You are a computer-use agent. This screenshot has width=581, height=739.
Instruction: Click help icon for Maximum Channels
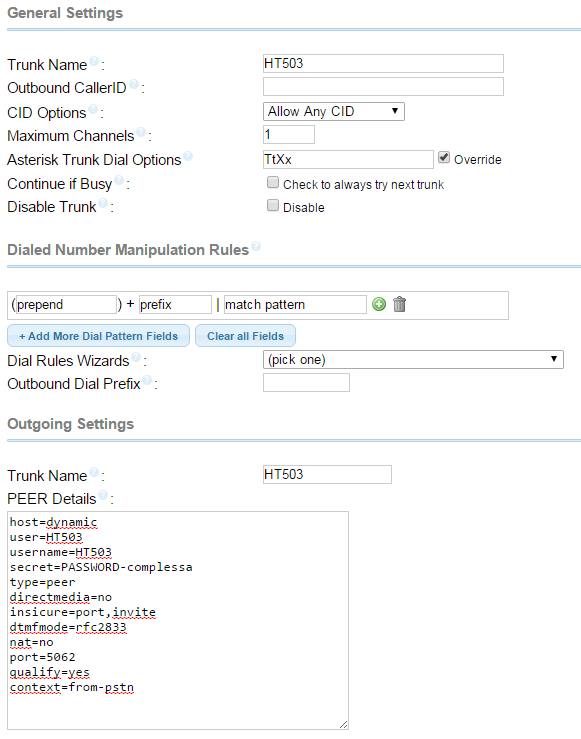pyautogui.click(x=141, y=132)
